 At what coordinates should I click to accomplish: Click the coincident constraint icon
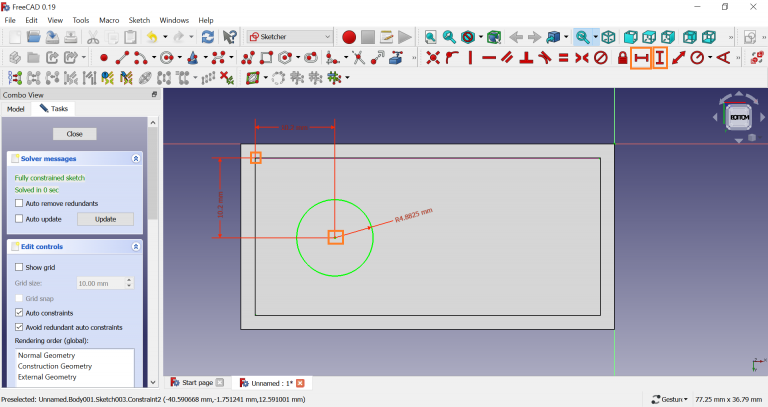click(433, 58)
